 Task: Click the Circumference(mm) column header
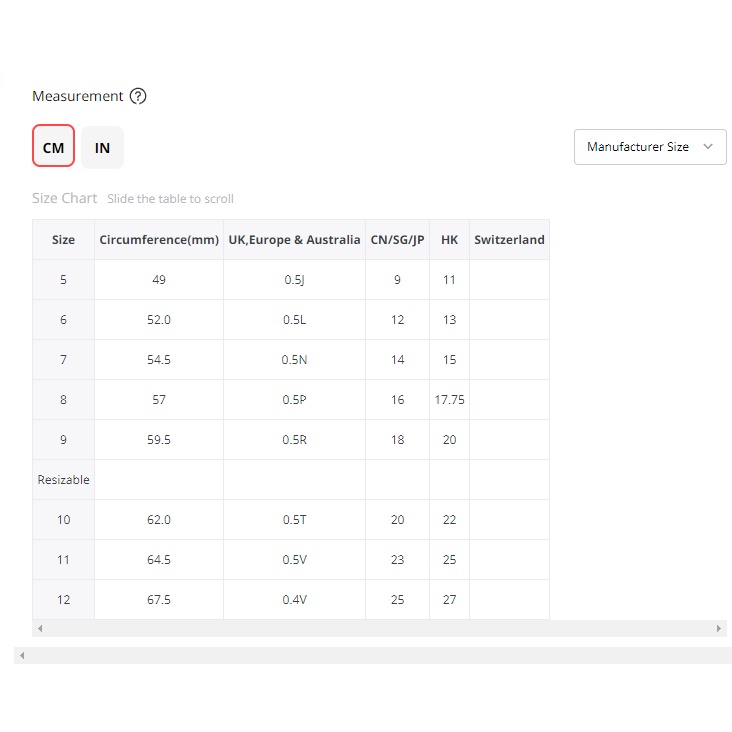(159, 240)
